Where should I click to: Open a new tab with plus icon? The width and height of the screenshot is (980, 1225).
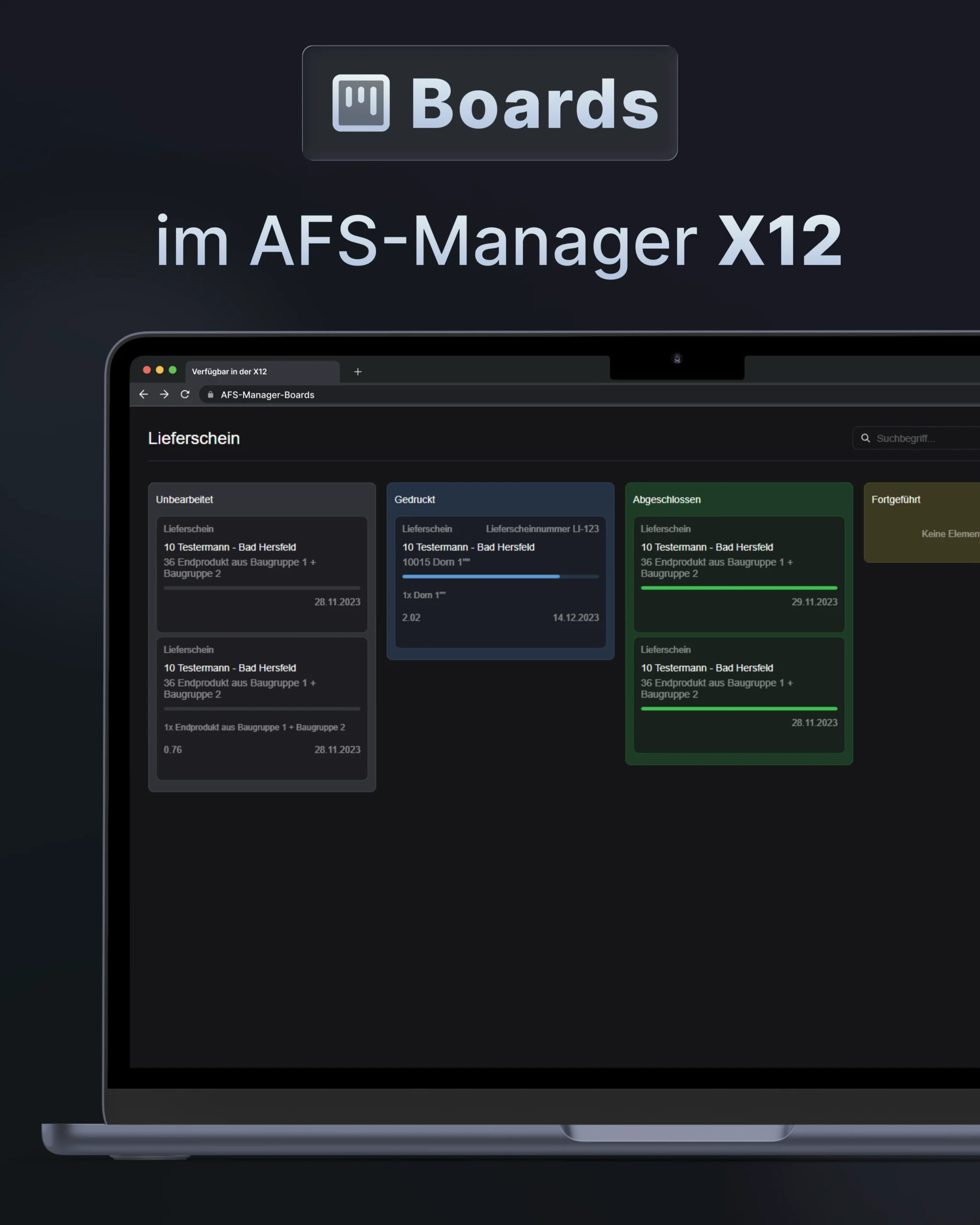coord(358,372)
